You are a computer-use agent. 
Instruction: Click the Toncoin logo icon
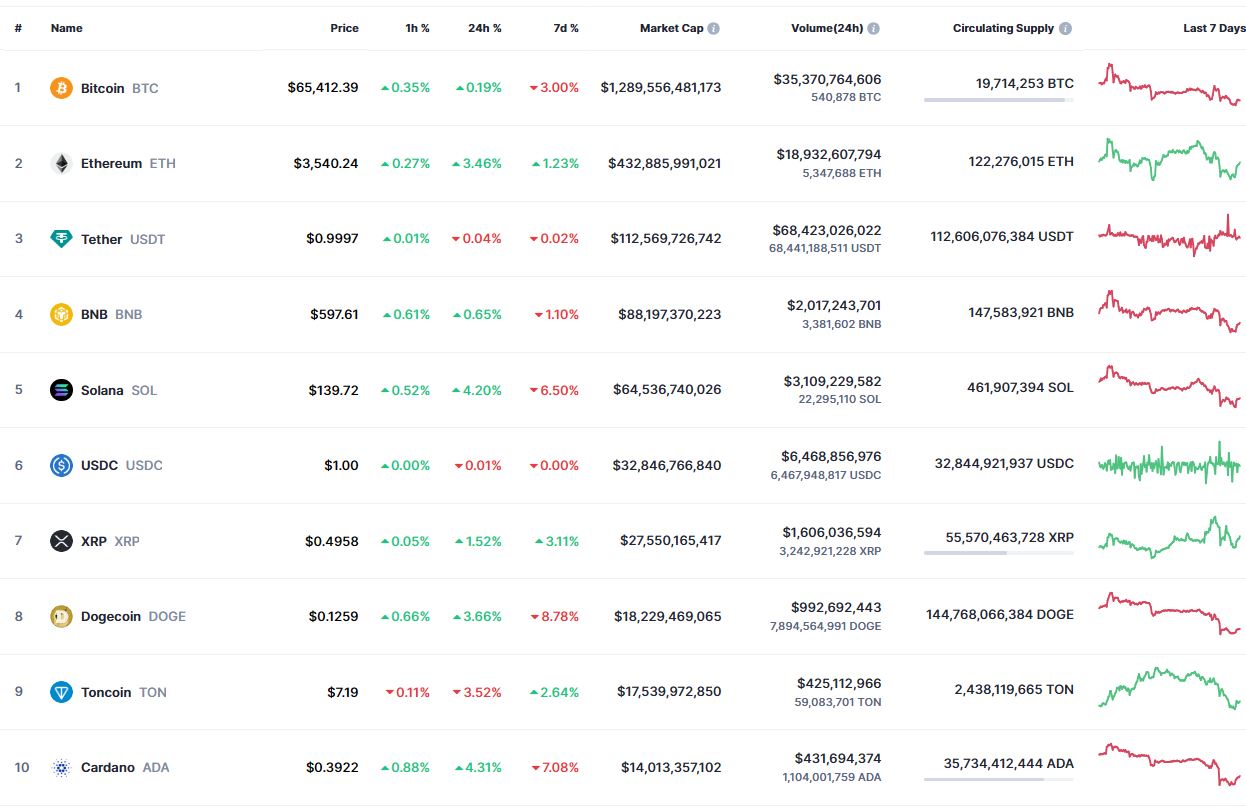coord(61,692)
